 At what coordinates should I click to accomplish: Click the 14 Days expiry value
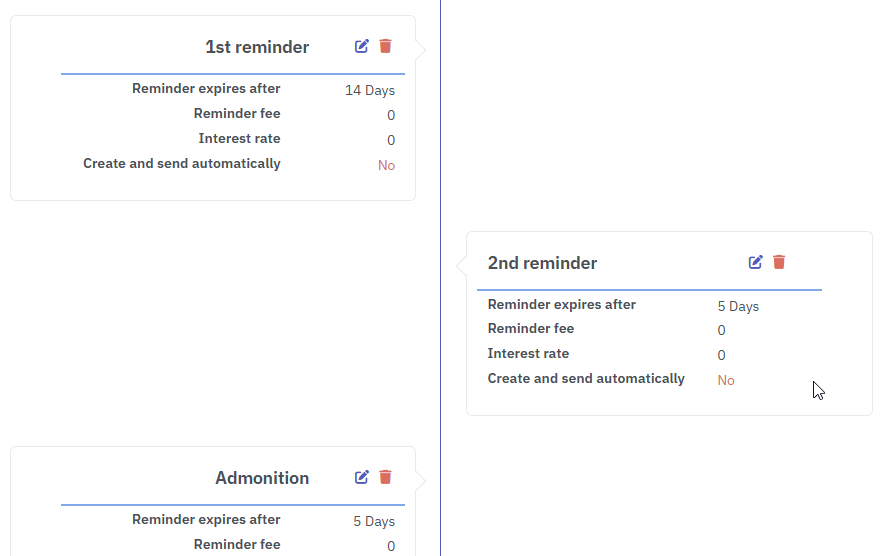tap(370, 91)
